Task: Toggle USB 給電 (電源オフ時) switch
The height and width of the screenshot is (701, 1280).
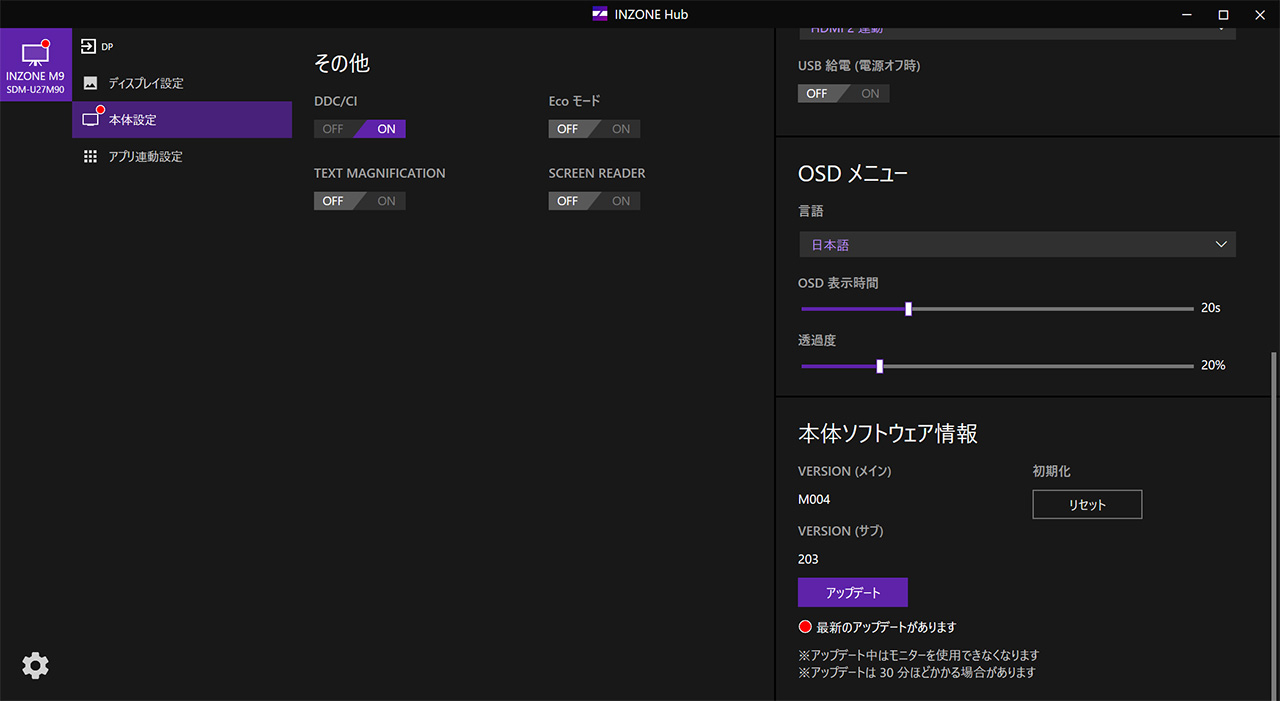Action: tap(843, 93)
